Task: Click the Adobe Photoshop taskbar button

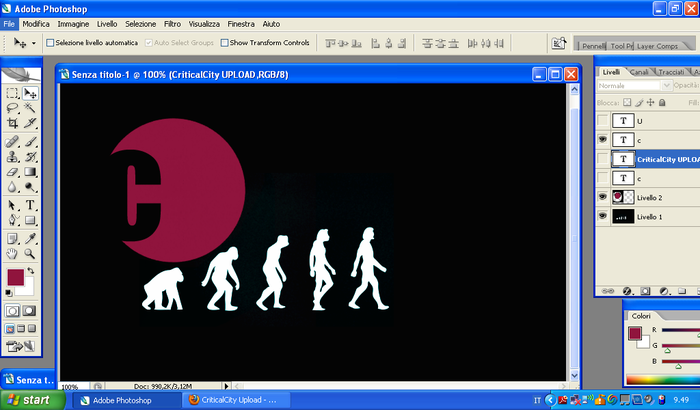Action: click(x=127, y=400)
